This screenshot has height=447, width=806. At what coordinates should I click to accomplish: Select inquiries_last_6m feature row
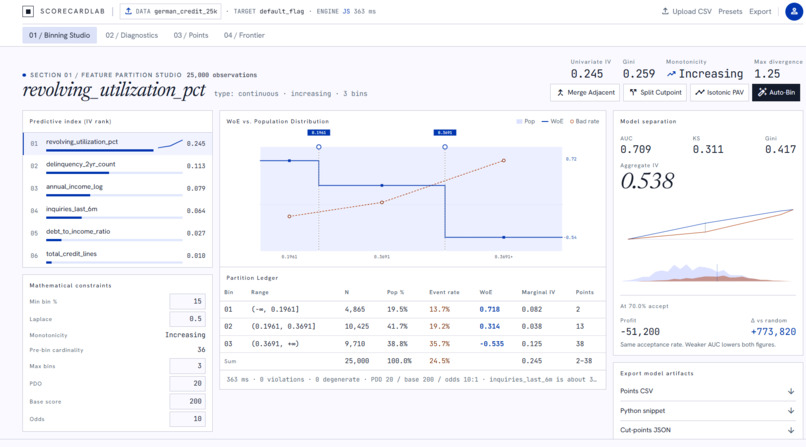(x=118, y=211)
